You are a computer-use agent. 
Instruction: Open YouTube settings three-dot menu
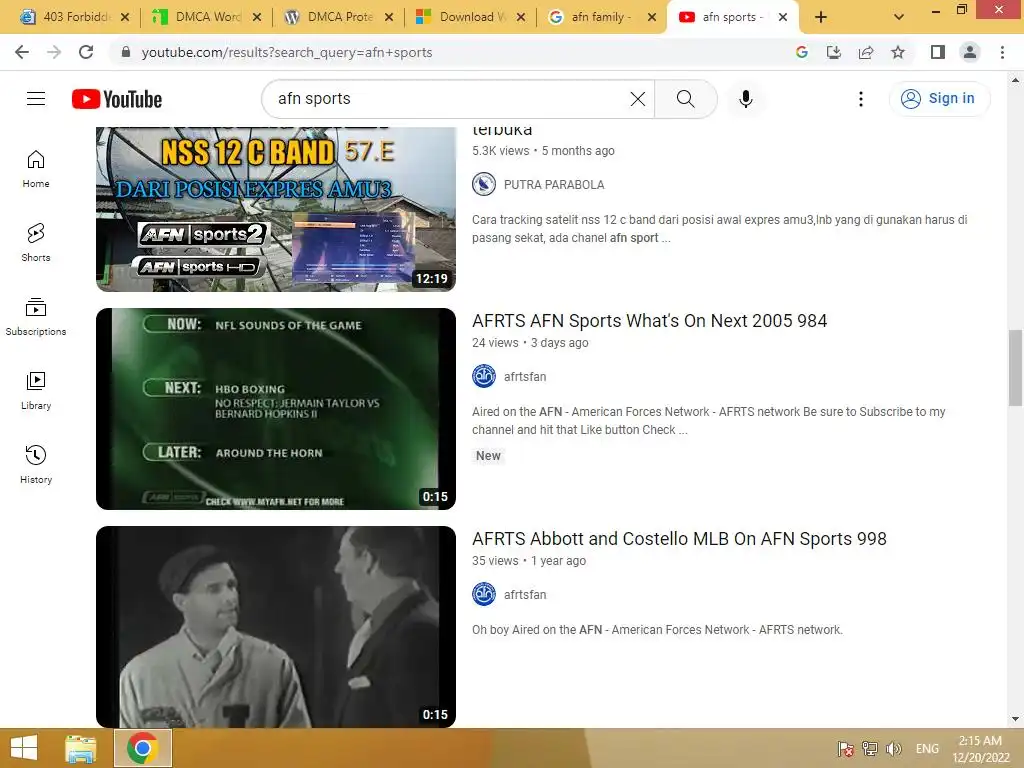[x=861, y=99]
